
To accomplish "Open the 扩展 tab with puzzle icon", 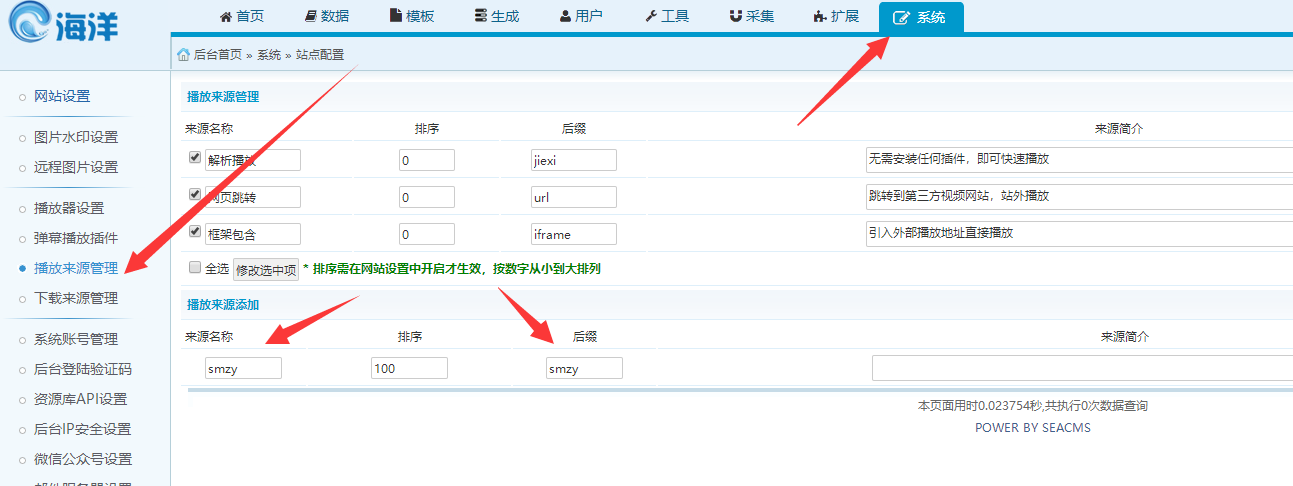I will click(x=837, y=16).
